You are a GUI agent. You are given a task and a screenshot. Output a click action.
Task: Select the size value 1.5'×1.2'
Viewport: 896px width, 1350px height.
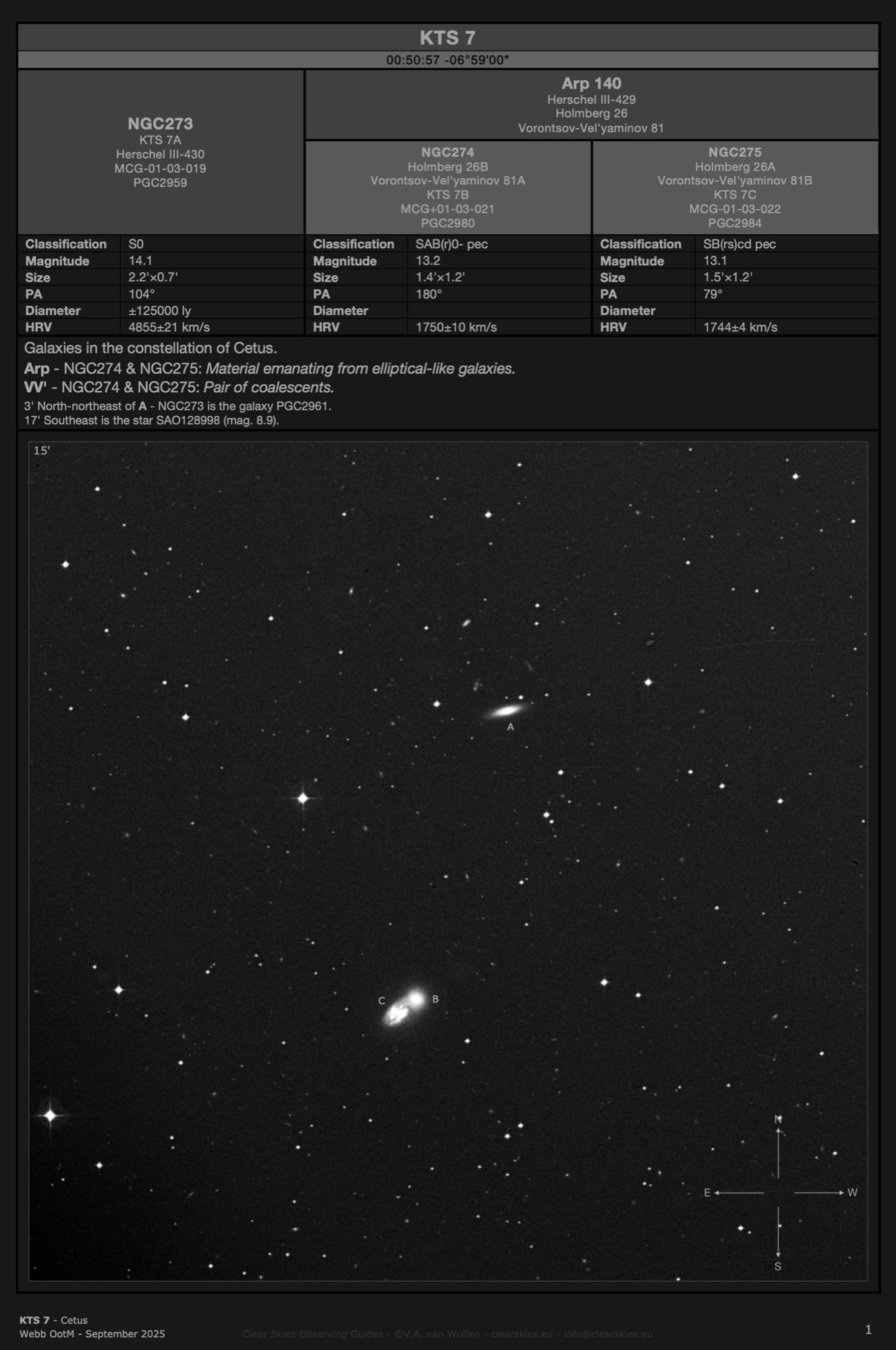[x=728, y=277]
